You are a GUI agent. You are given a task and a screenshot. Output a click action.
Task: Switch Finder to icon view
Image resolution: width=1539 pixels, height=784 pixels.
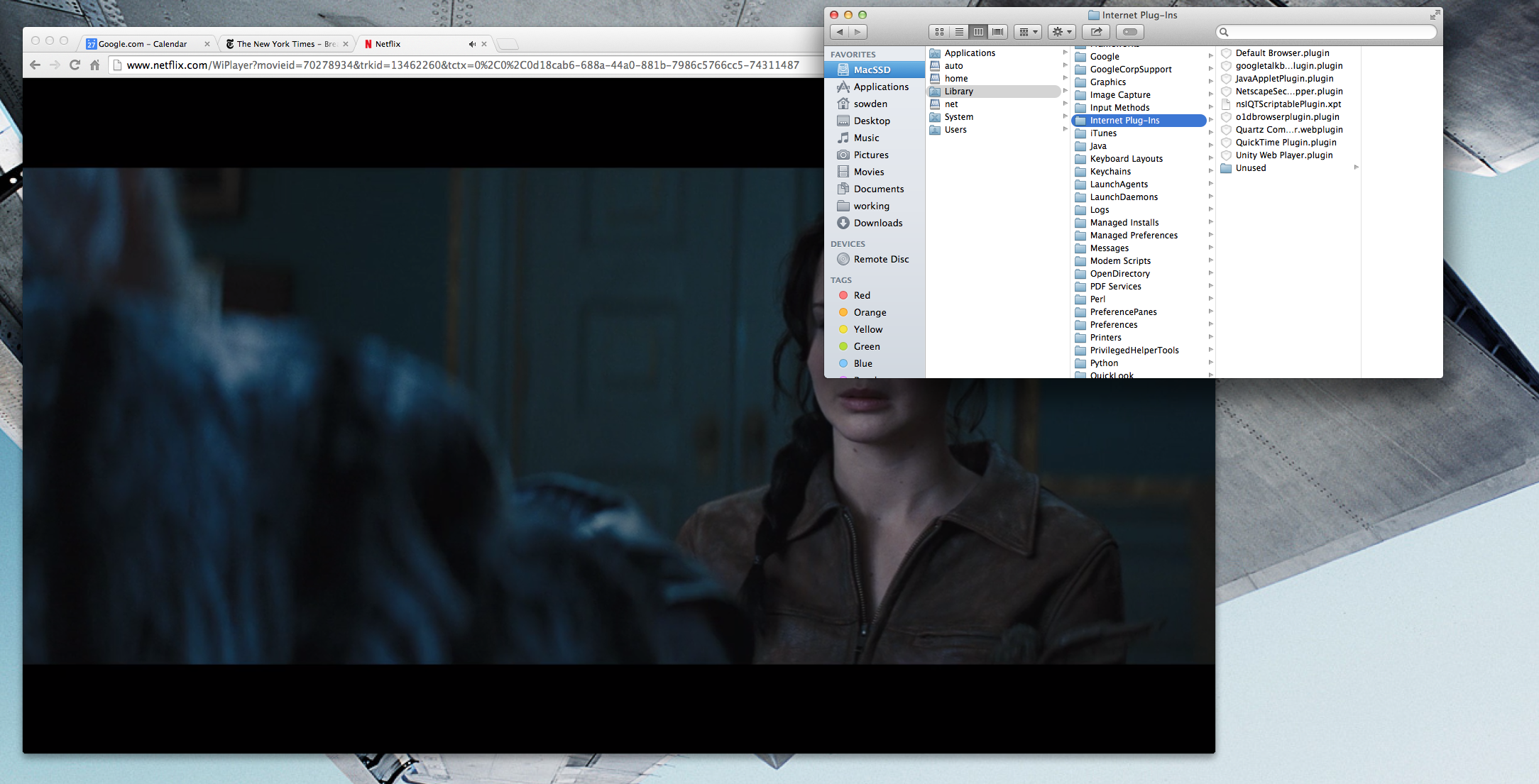938,32
